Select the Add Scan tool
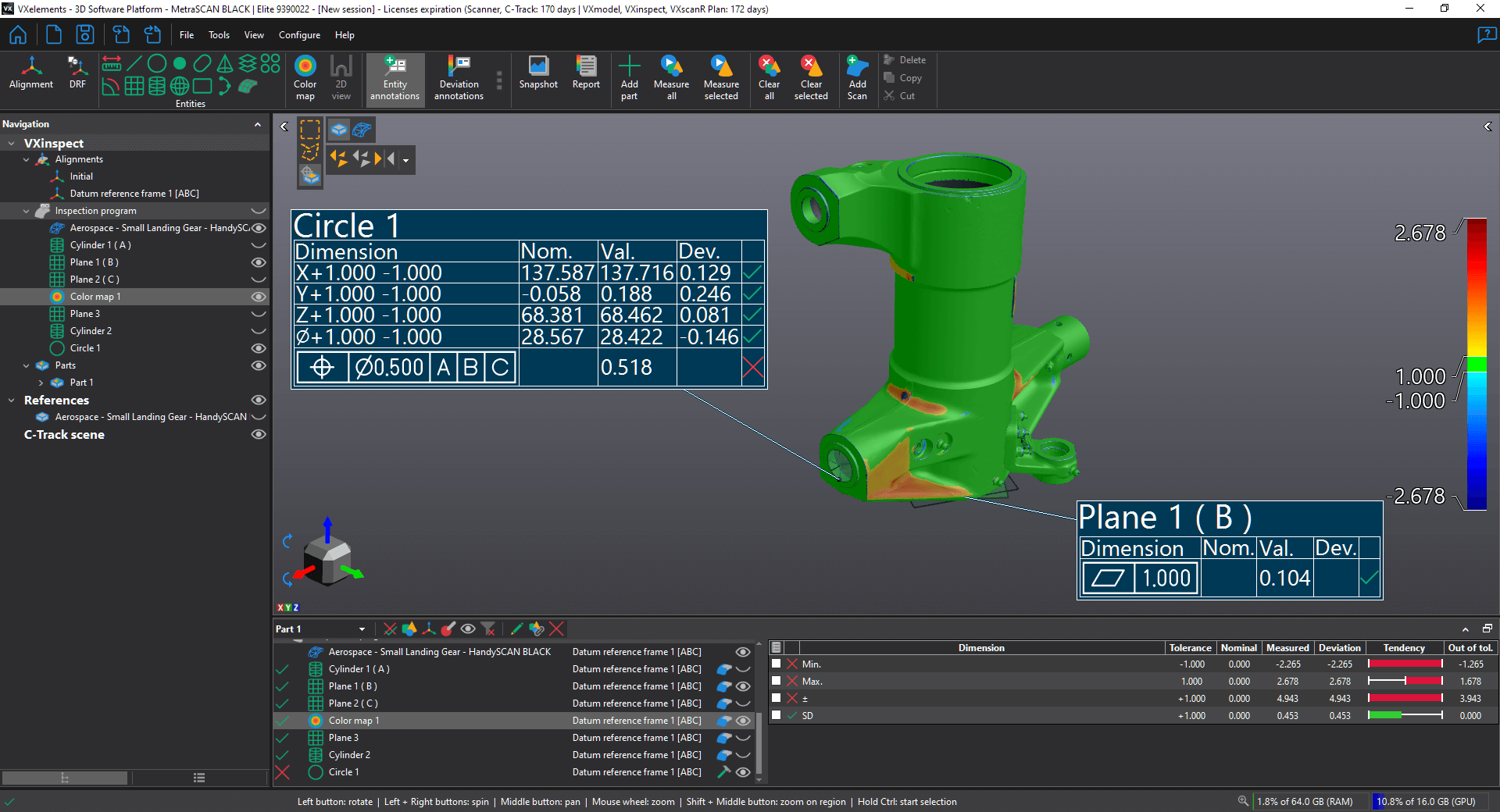This screenshot has height=812, width=1500. (x=856, y=76)
